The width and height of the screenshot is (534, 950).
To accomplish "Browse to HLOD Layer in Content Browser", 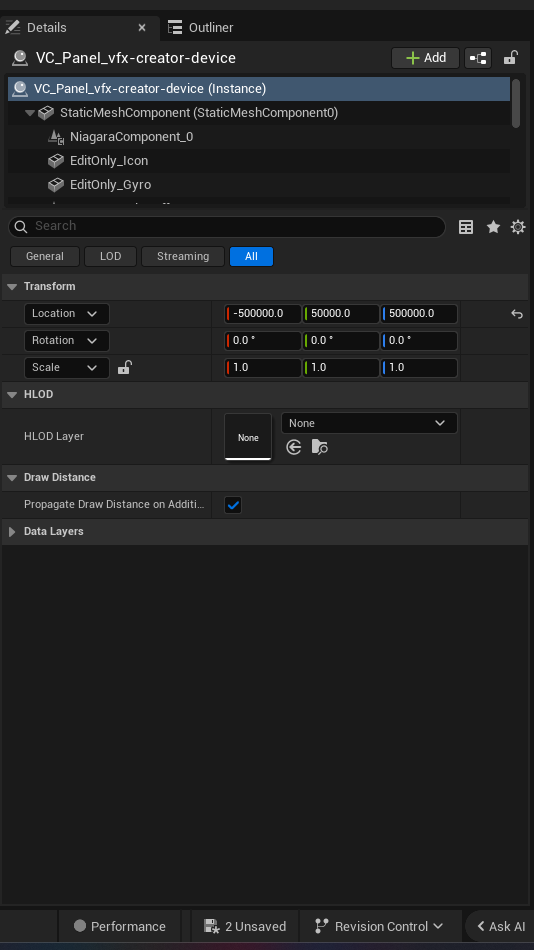I will point(319,448).
